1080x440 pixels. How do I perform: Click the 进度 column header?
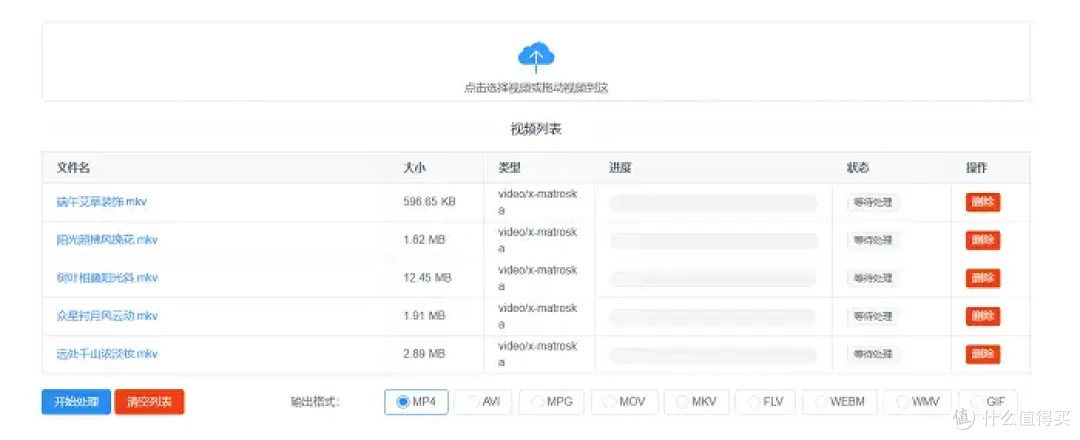(x=620, y=168)
